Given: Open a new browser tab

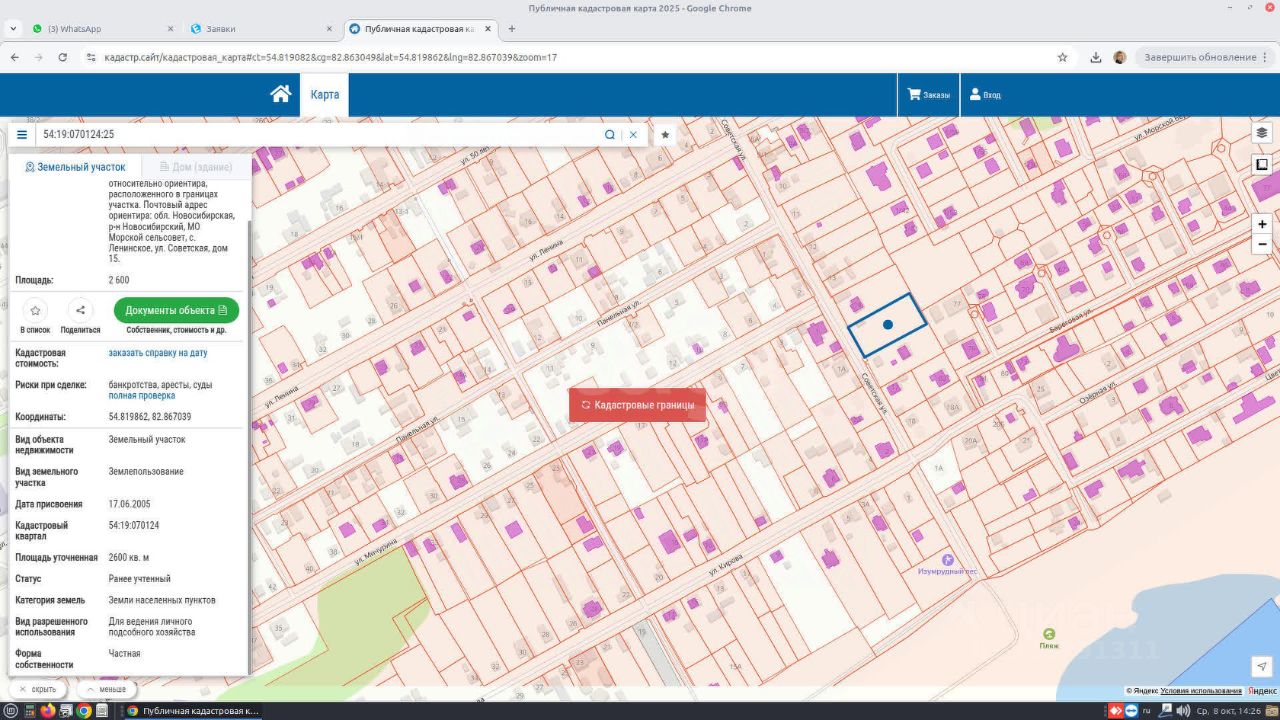Looking at the screenshot, I should 512,29.
